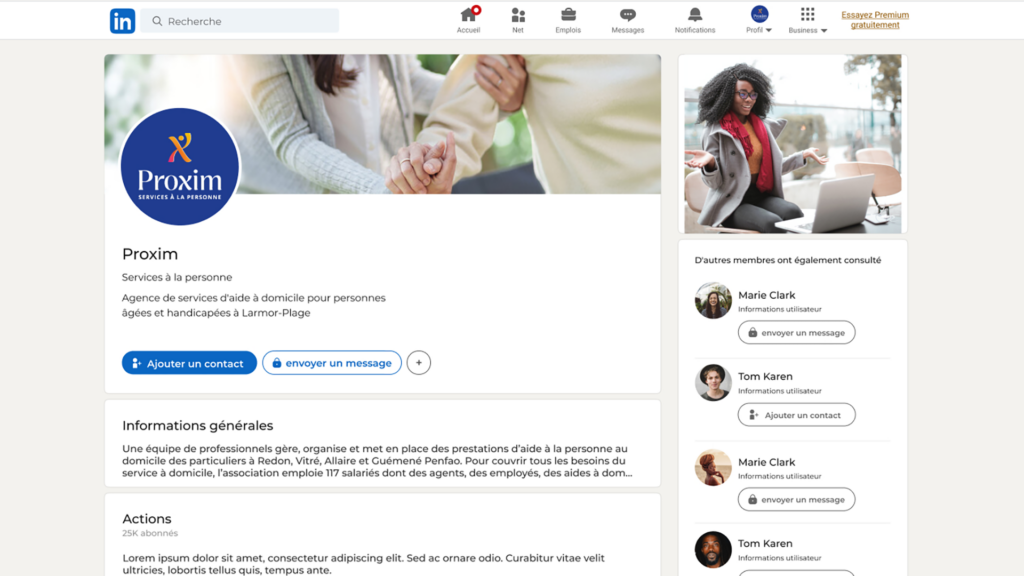Click the 25K abonnés text

pos(150,533)
